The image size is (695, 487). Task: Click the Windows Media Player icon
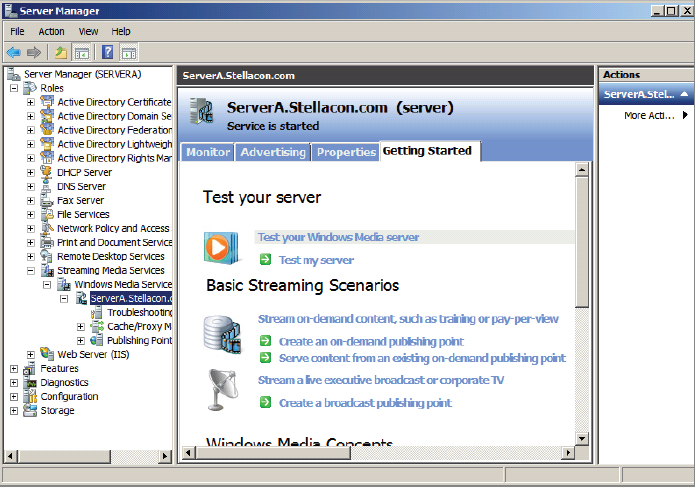220,248
